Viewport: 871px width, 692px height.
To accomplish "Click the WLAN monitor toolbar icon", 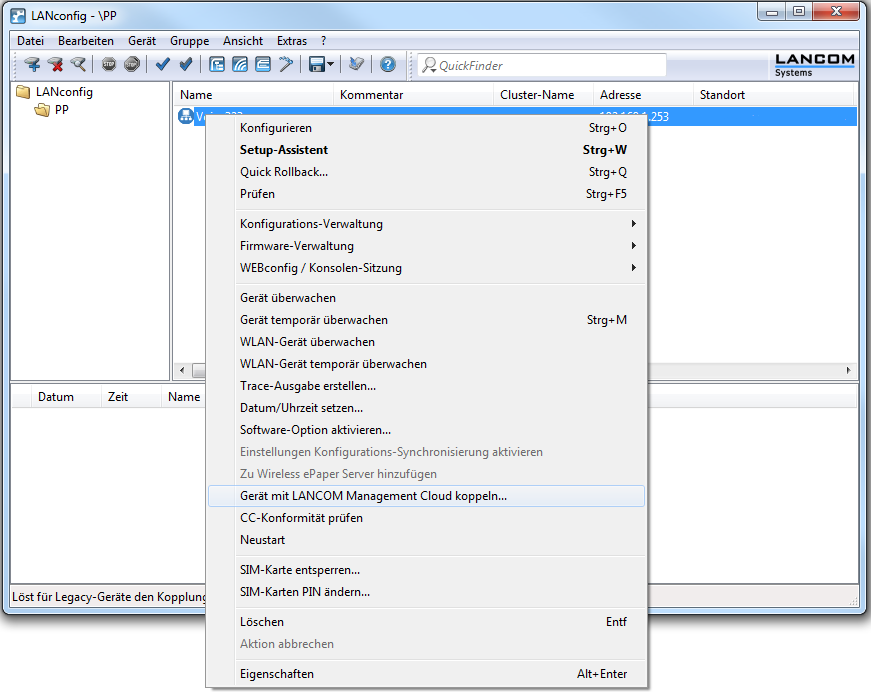I will (240, 65).
